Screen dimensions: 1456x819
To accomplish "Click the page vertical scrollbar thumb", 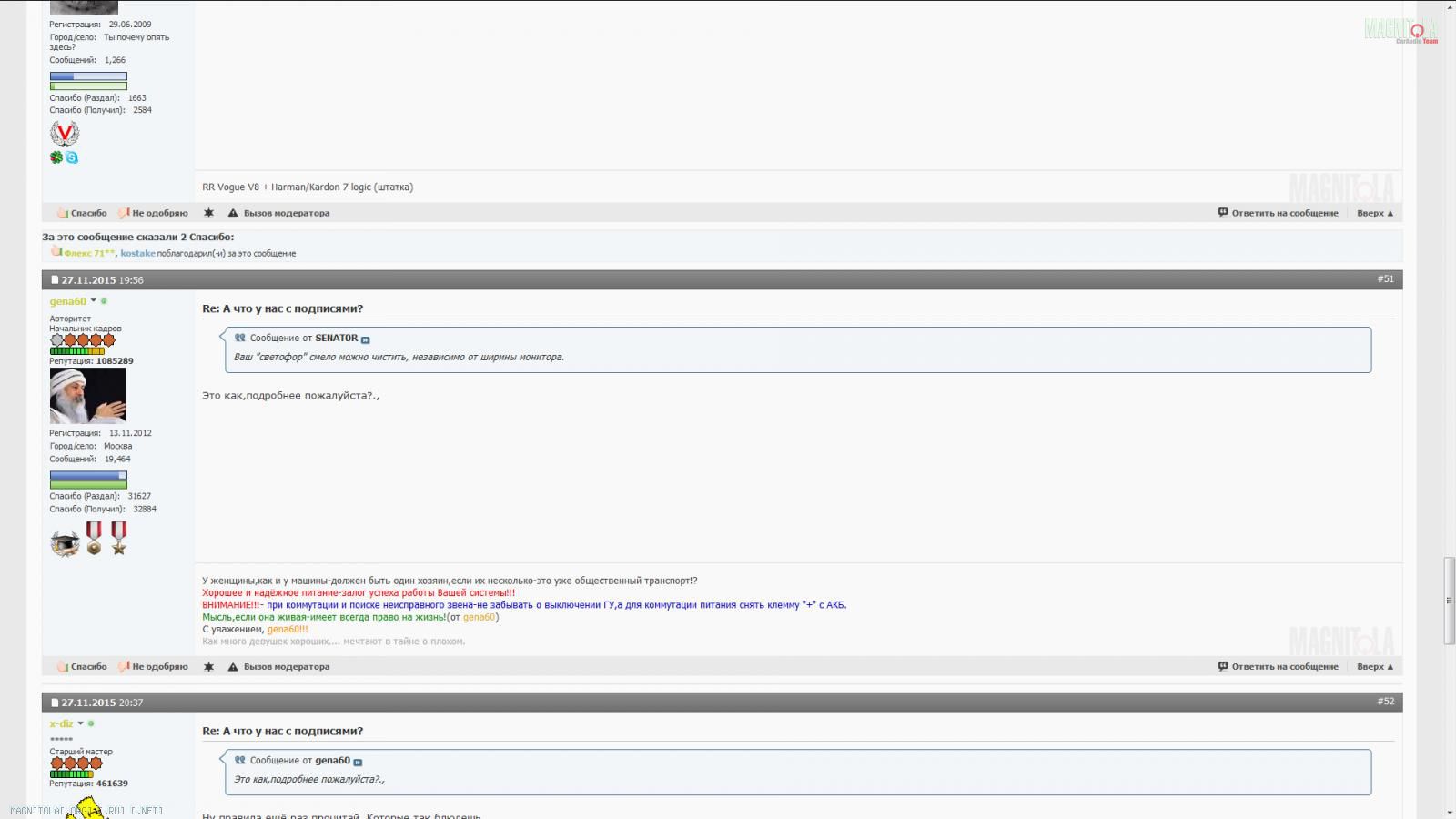I will (x=1449, y=601).
